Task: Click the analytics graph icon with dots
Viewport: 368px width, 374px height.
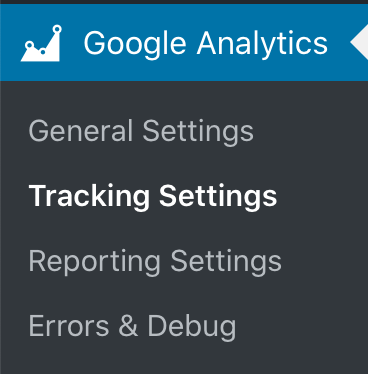Action: point(41,43)
